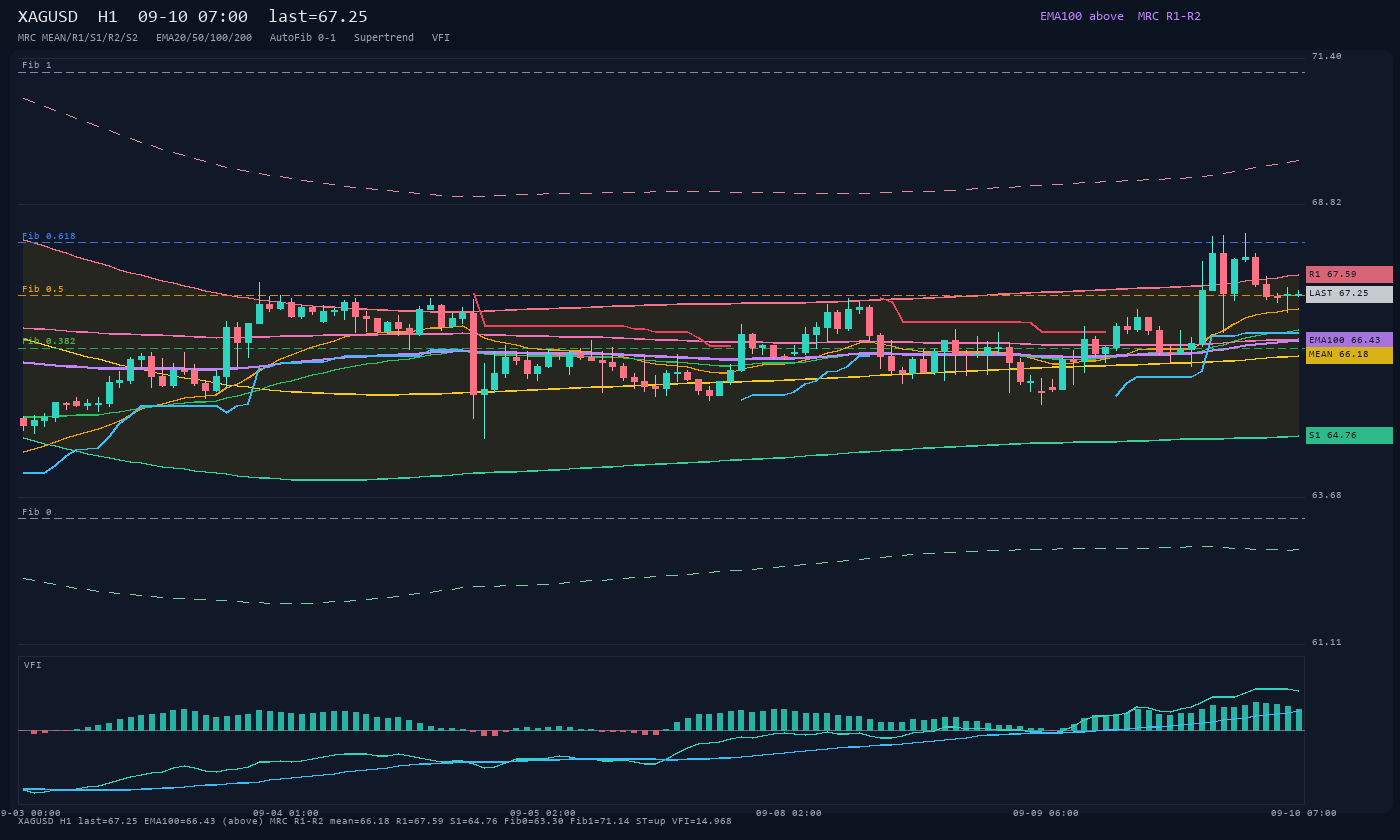The height and width of the screenshot is (840, 1400).
Task: Click the 'MRC R1-R2' status text
Action: (x=1169, y=16)
